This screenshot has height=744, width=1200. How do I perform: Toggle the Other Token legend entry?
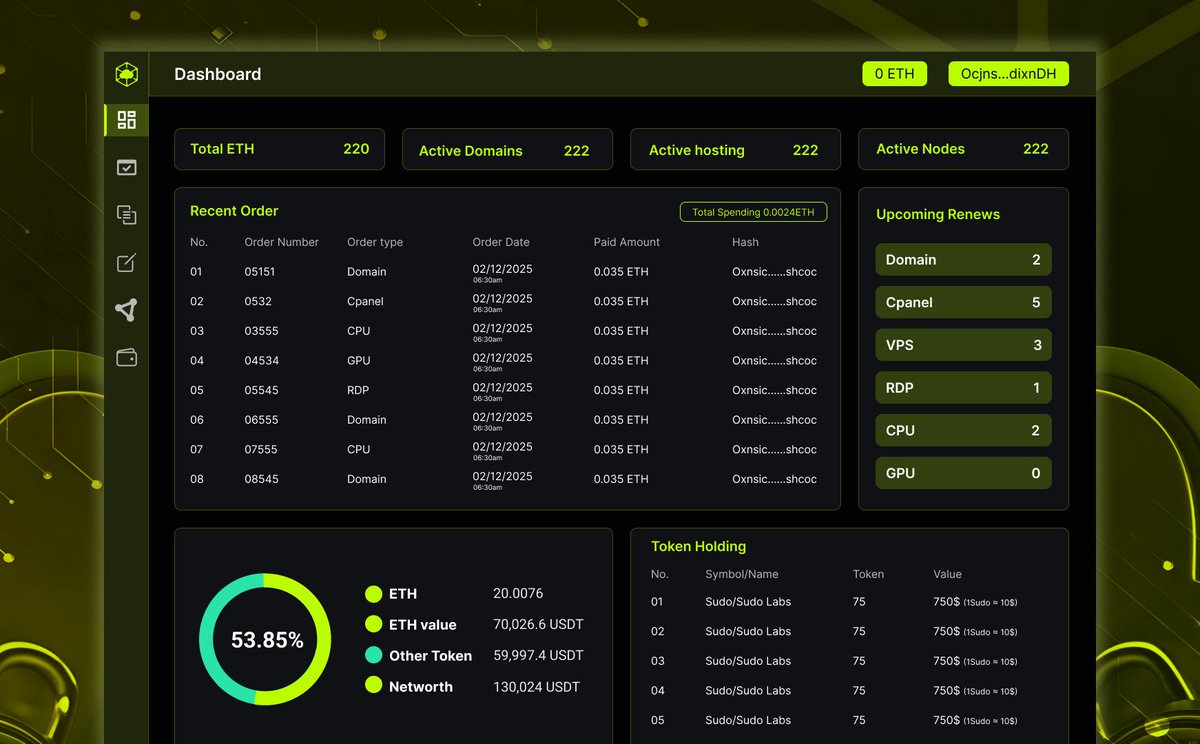(430, 655)
